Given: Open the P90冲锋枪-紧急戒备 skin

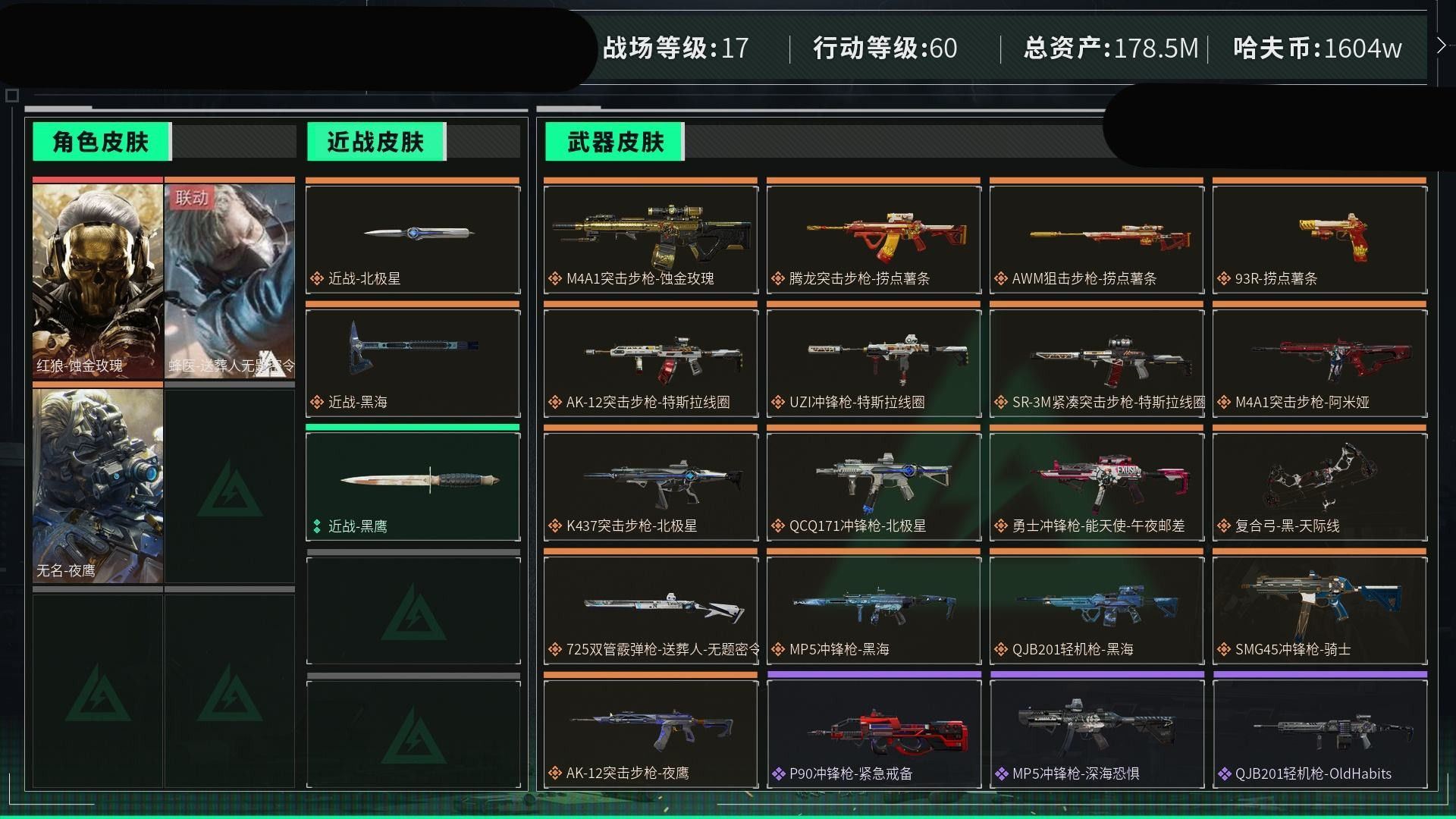Looking at the screenshot, I should [x=874, y=733].
